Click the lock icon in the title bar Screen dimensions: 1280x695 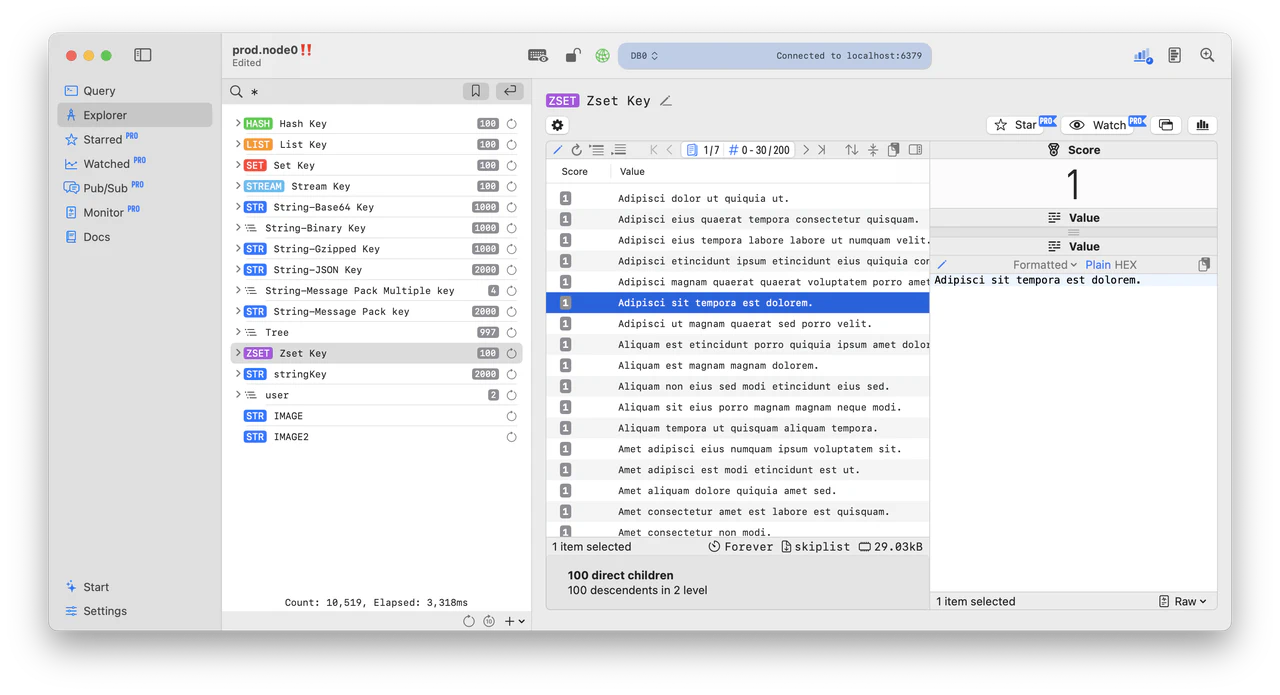point(572,55)
